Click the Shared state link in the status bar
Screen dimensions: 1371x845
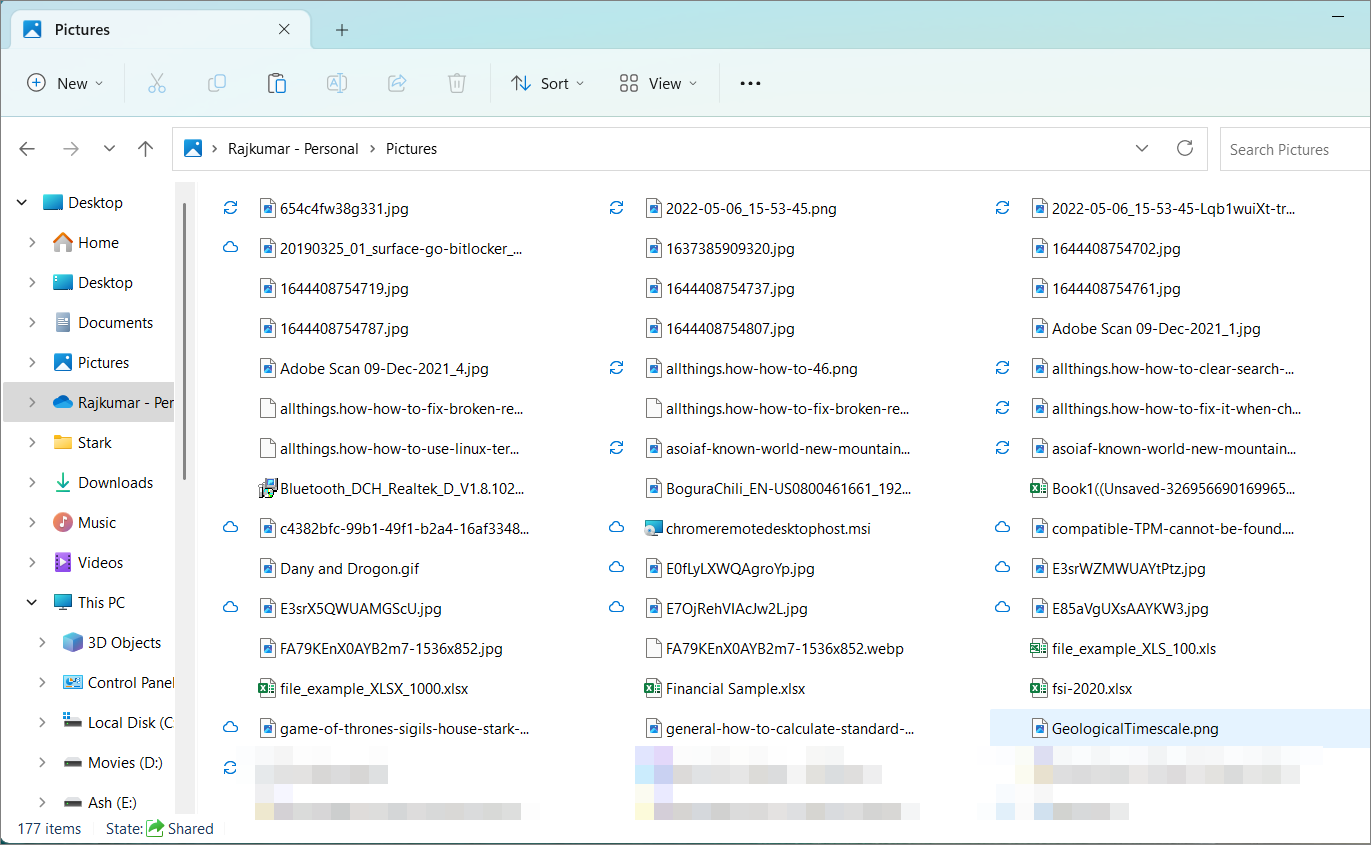click(188, 828)
